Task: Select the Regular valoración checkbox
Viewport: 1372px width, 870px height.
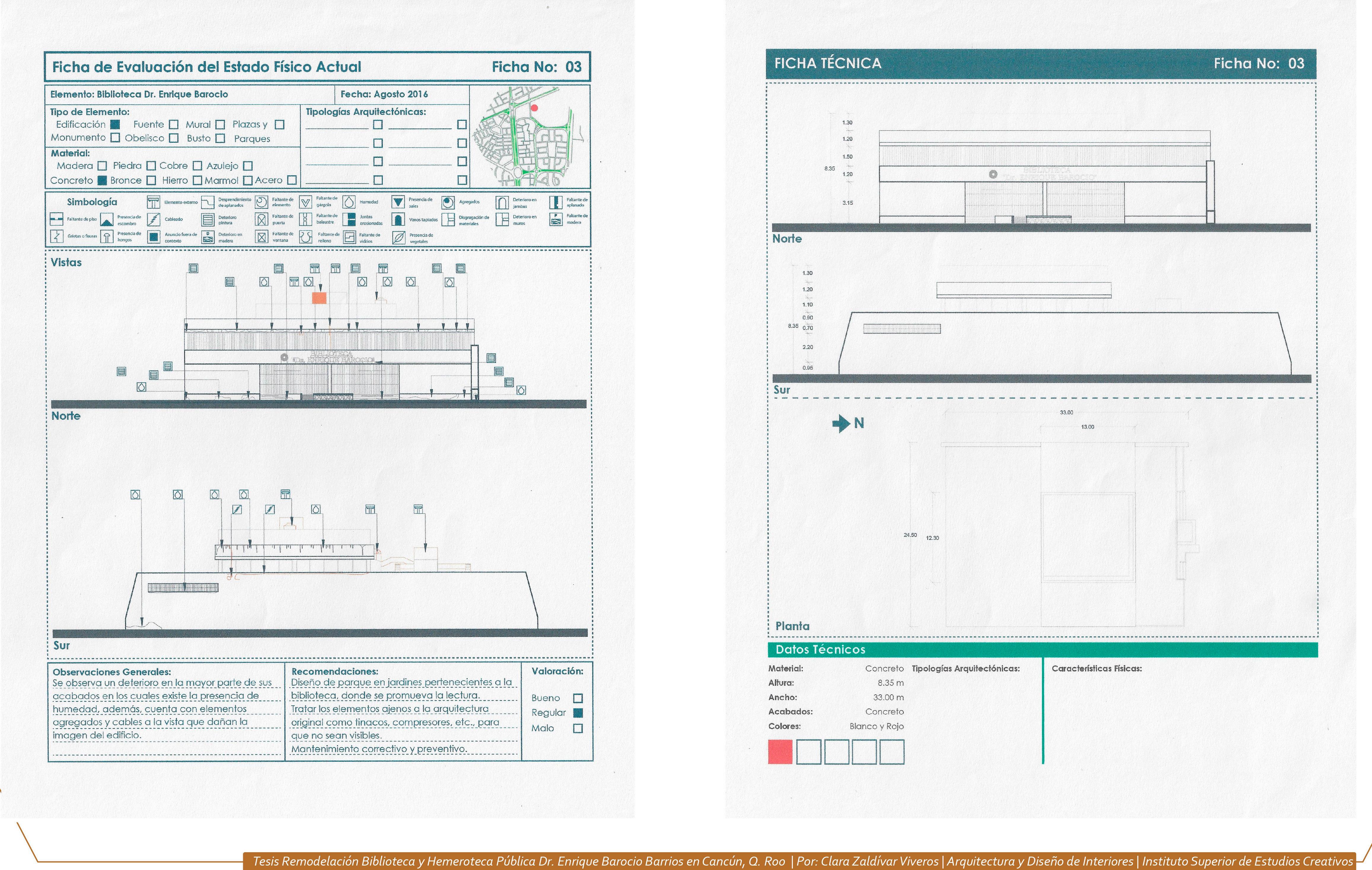Action: click(x=578, y=713)
